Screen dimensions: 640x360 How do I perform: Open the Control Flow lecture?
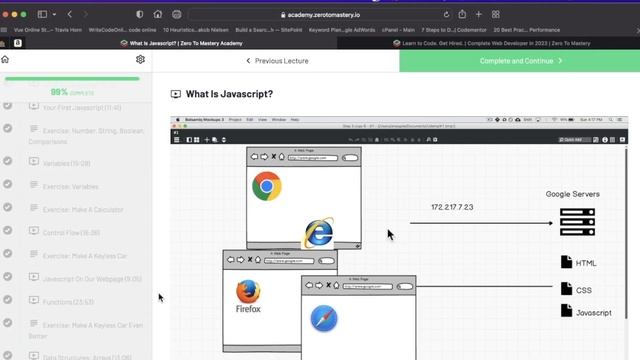pos(71,233)
